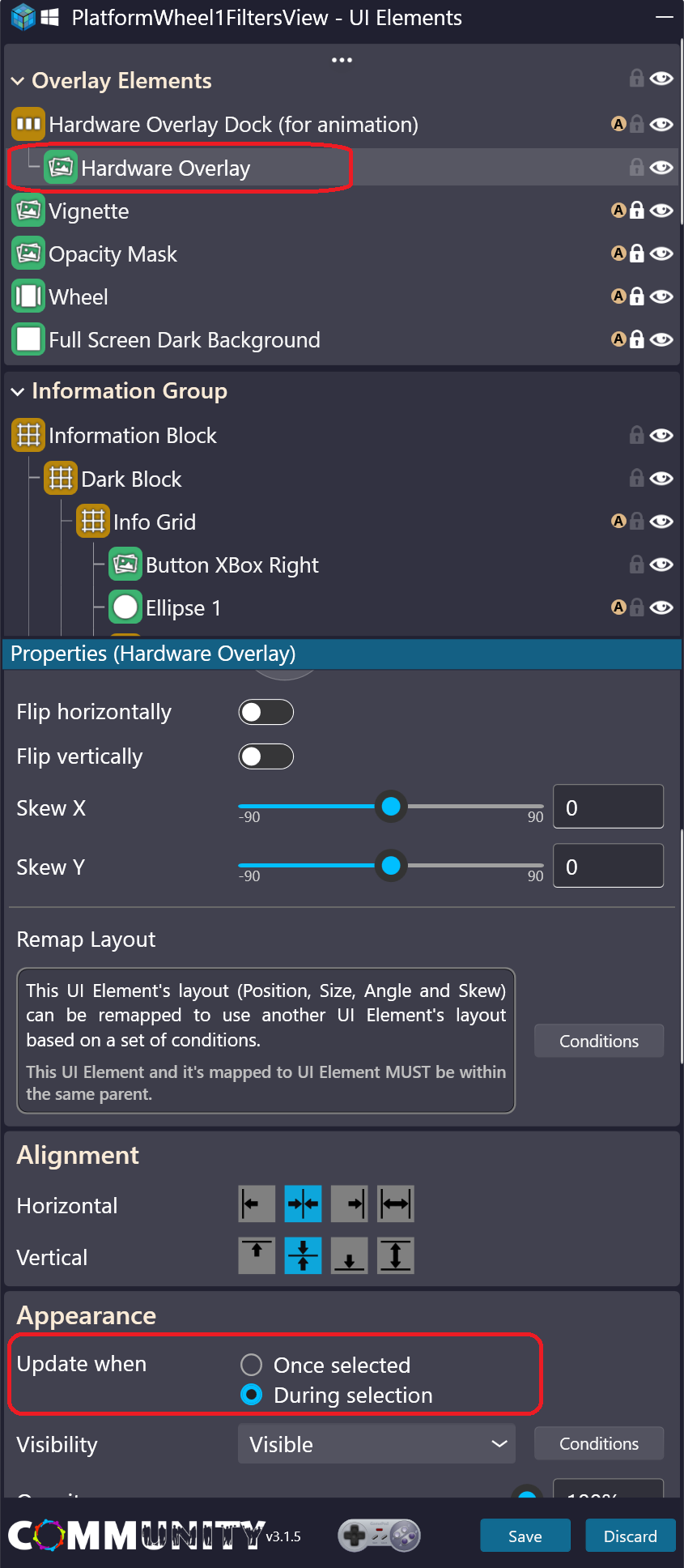Open the Visibility dropdown

376,1444
